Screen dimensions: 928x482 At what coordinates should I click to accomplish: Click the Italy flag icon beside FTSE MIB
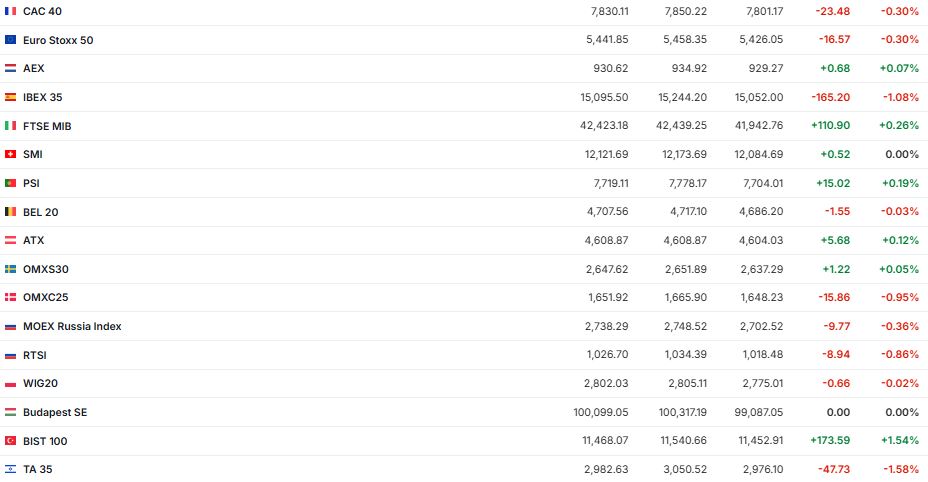pyautogui.click(x=11, y=126)
